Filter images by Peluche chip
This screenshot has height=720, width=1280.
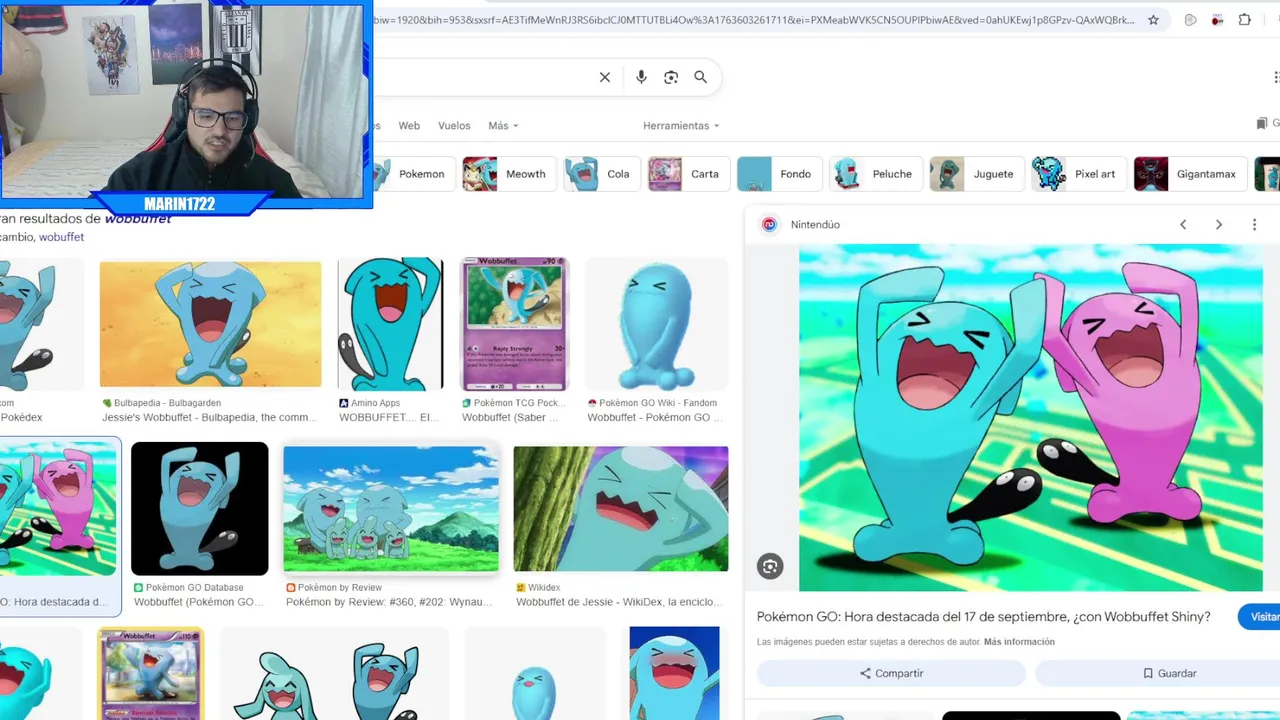pyautogui.click(x=876, y=174)
